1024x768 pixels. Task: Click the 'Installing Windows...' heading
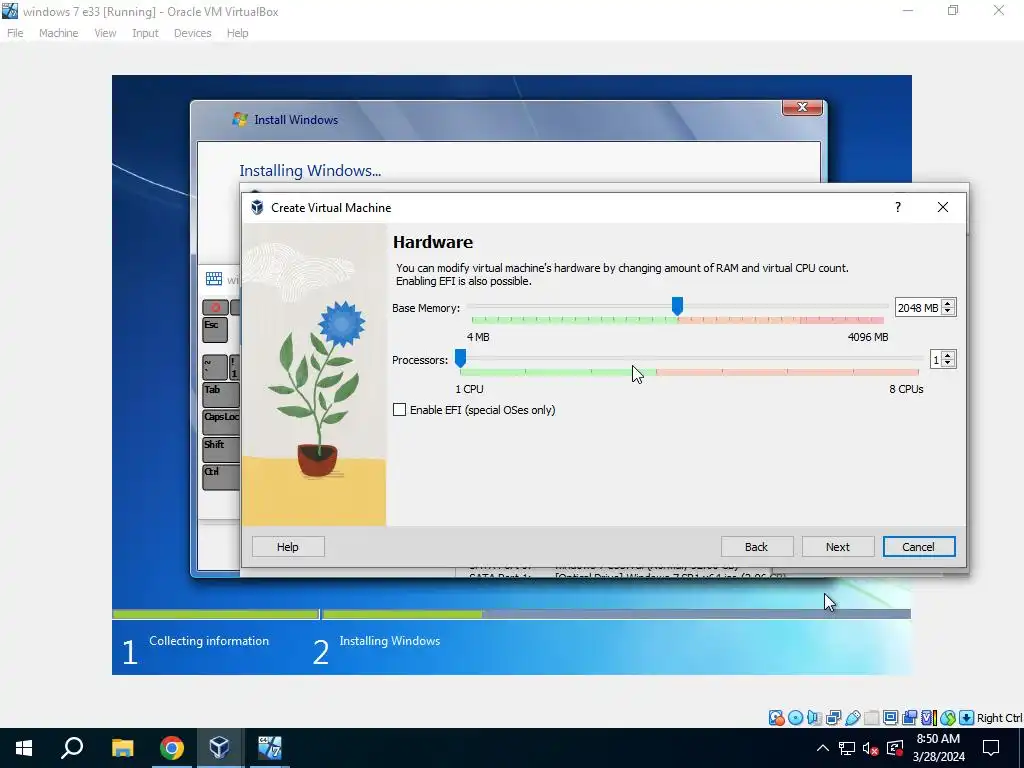pyautogui.click(x=310, y=170)
